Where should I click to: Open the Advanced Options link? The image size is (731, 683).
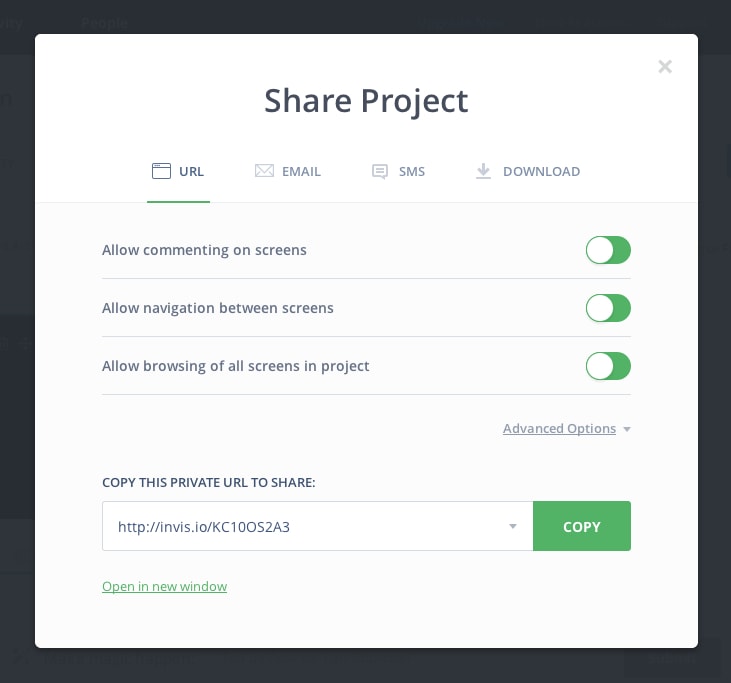coord(559,429)
